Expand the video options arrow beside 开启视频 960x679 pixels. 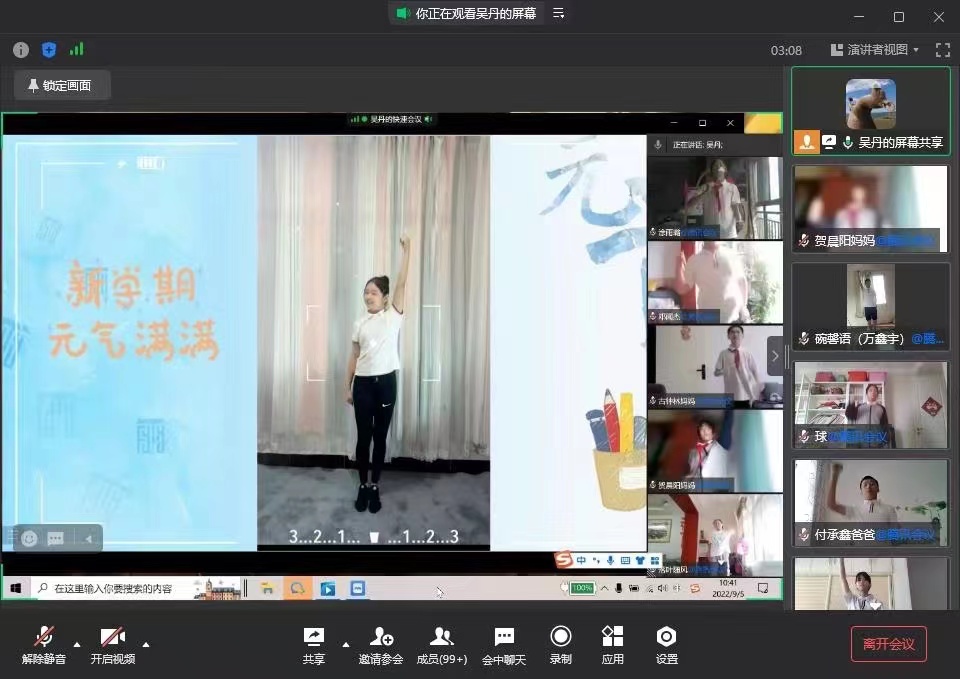(x=146, y=644)
